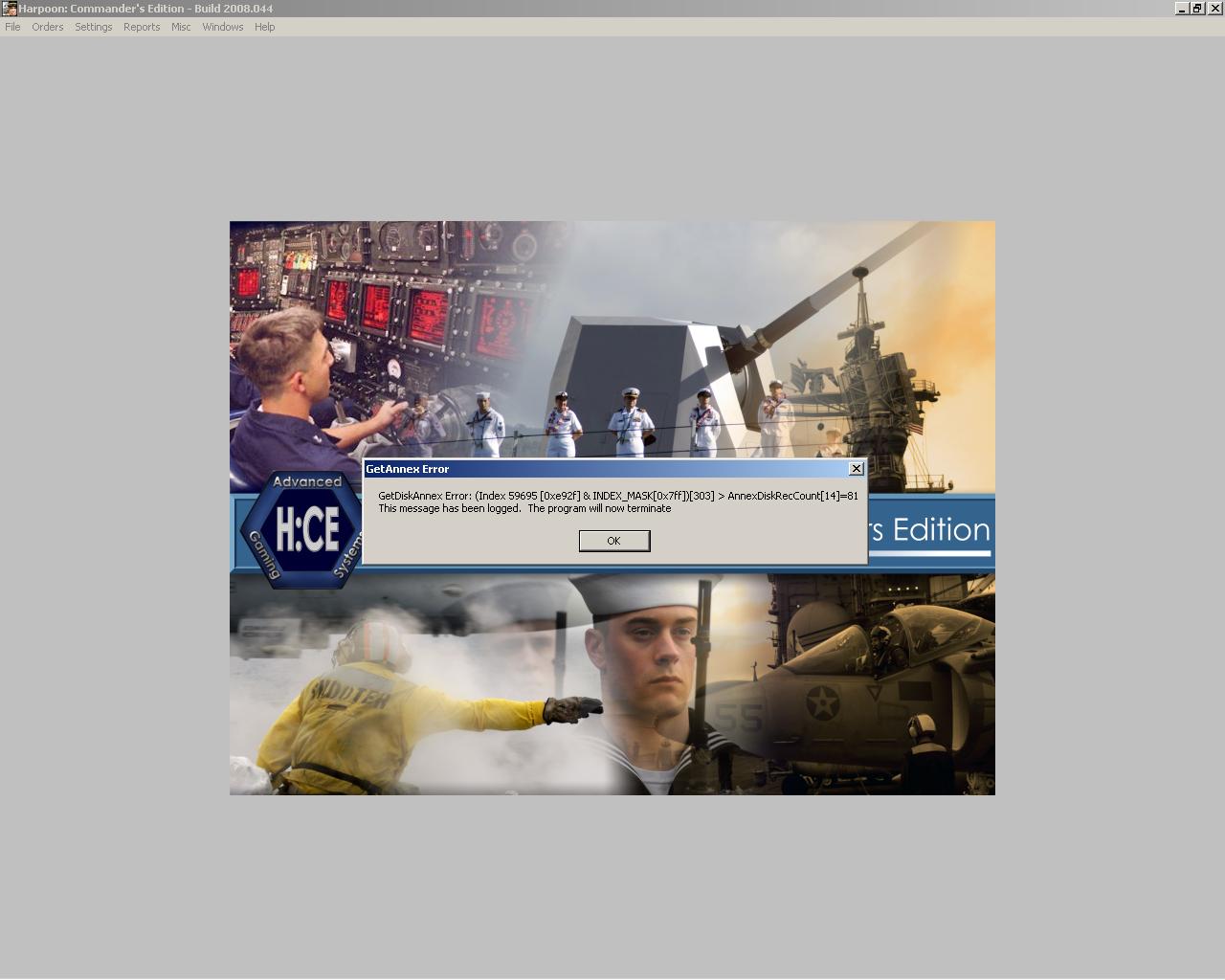Screen dimensions: 1225x980
Task: Open the Help menu
Action: [x=265, y=27]
